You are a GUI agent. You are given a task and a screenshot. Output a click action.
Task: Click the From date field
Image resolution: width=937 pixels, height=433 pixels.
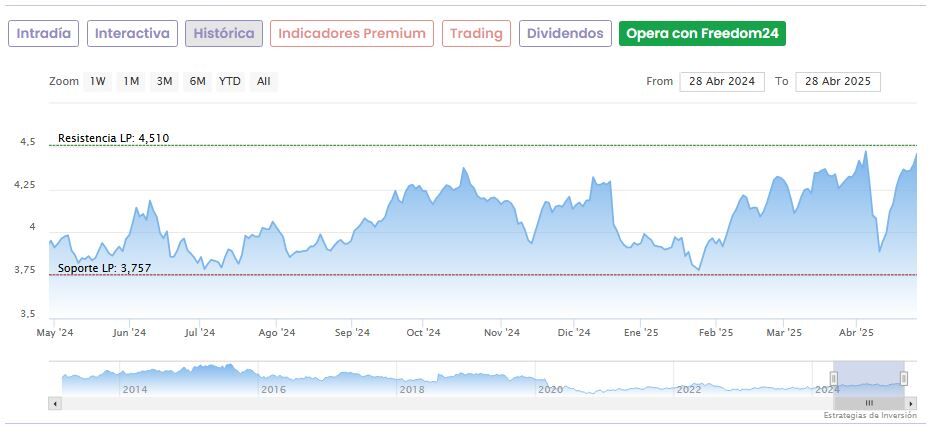tap(722, 82)
